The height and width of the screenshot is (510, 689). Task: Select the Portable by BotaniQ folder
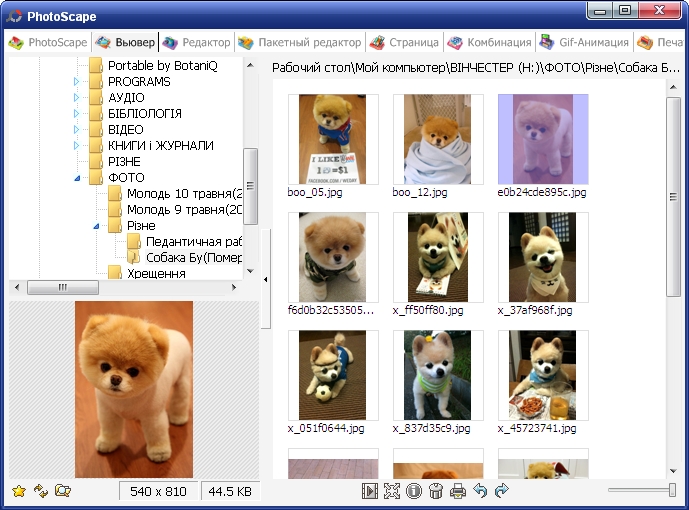163,65
